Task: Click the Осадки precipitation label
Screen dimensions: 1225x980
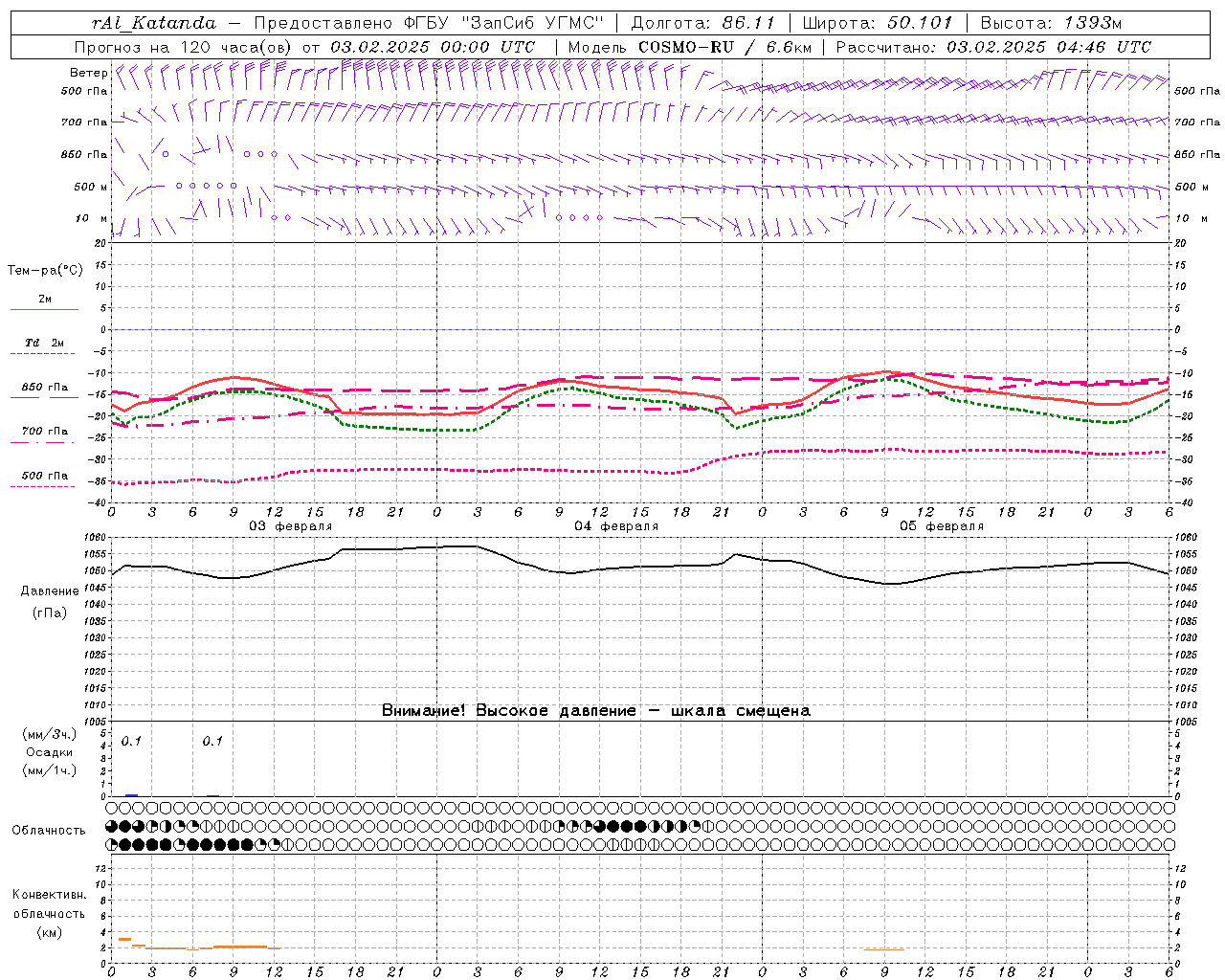Action: (x=50, y=752)
